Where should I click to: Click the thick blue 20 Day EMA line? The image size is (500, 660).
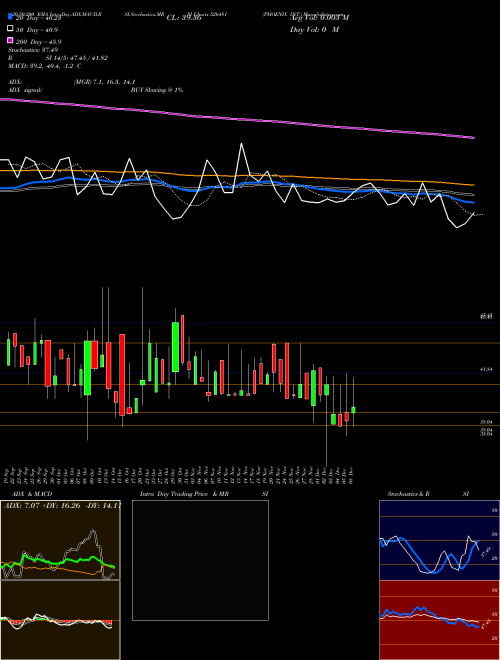click(x=236, y=186)
